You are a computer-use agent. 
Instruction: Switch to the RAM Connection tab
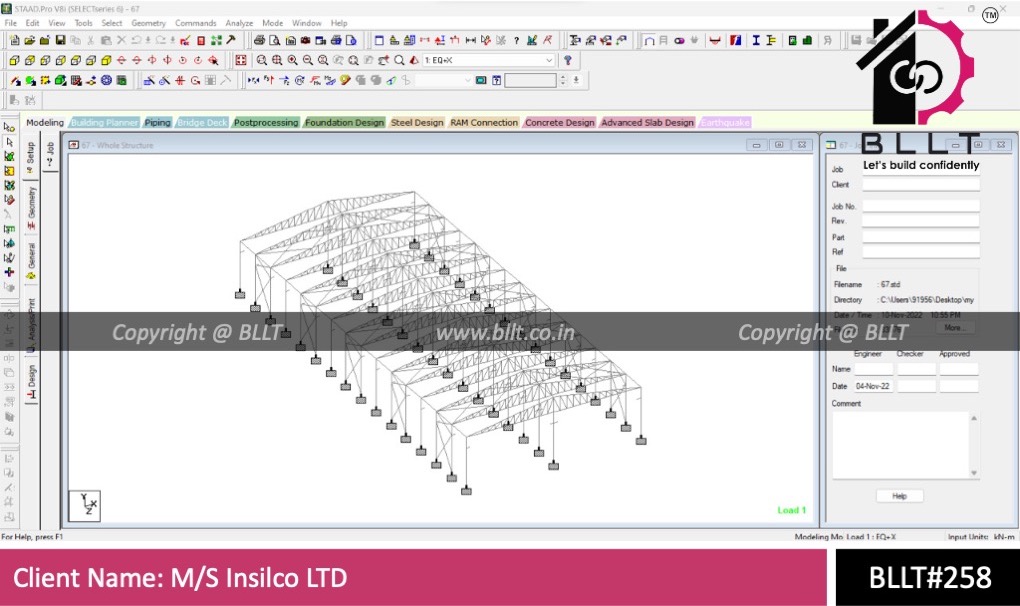(484, 122)
